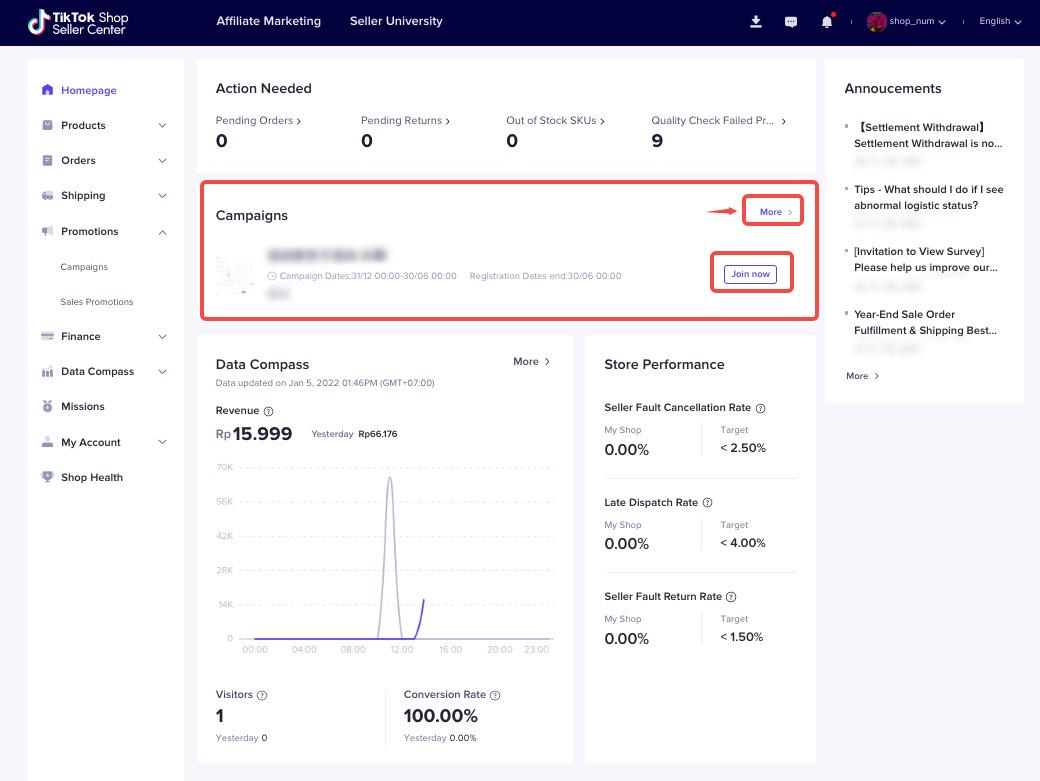
Task: Click the TikTok Shop Seller Center logo
Action: point(78,22)
